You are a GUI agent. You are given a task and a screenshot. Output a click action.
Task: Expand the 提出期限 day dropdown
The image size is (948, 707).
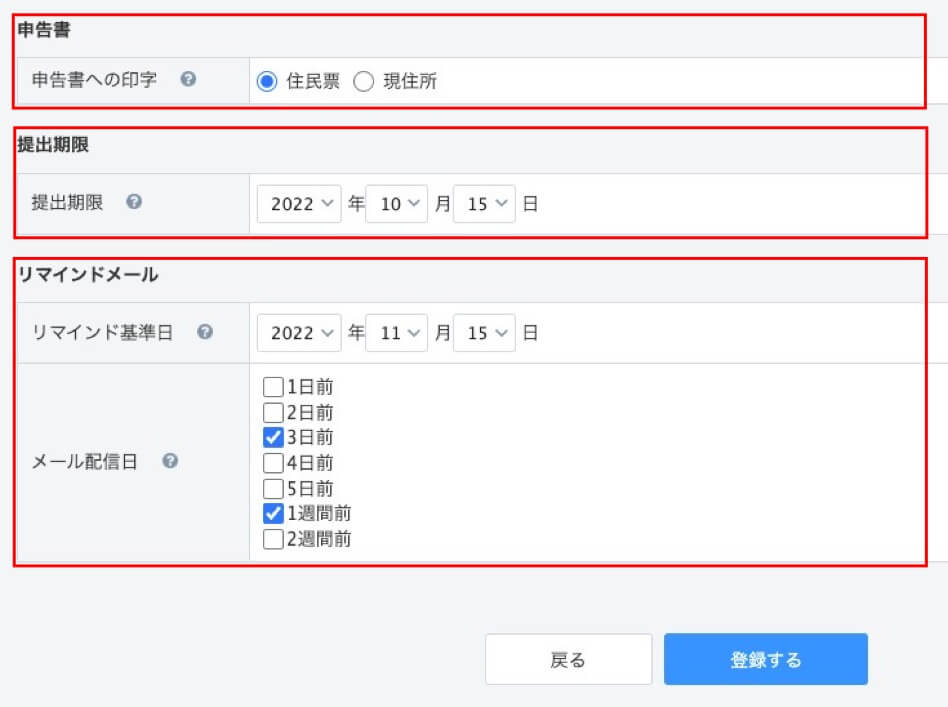point(484,203)
